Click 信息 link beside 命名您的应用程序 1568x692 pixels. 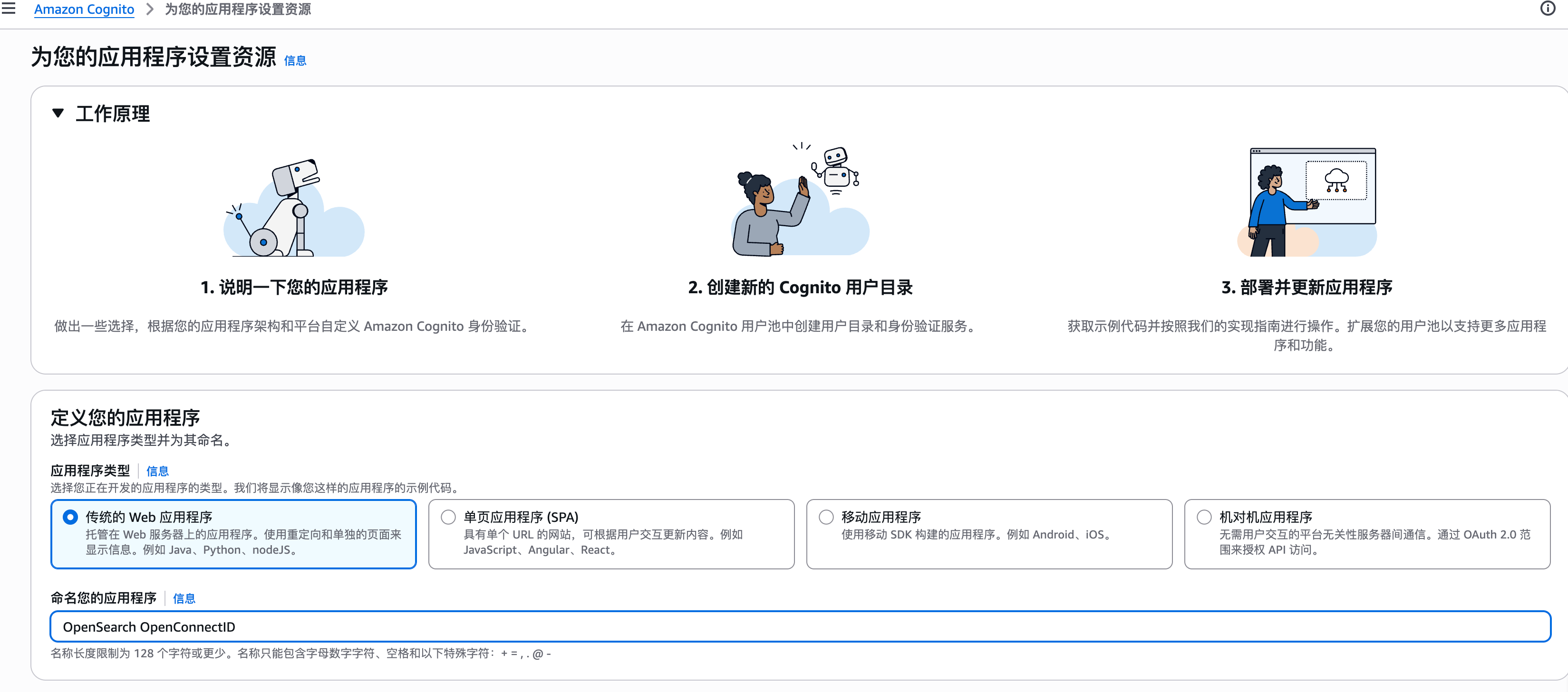point(184,598)
